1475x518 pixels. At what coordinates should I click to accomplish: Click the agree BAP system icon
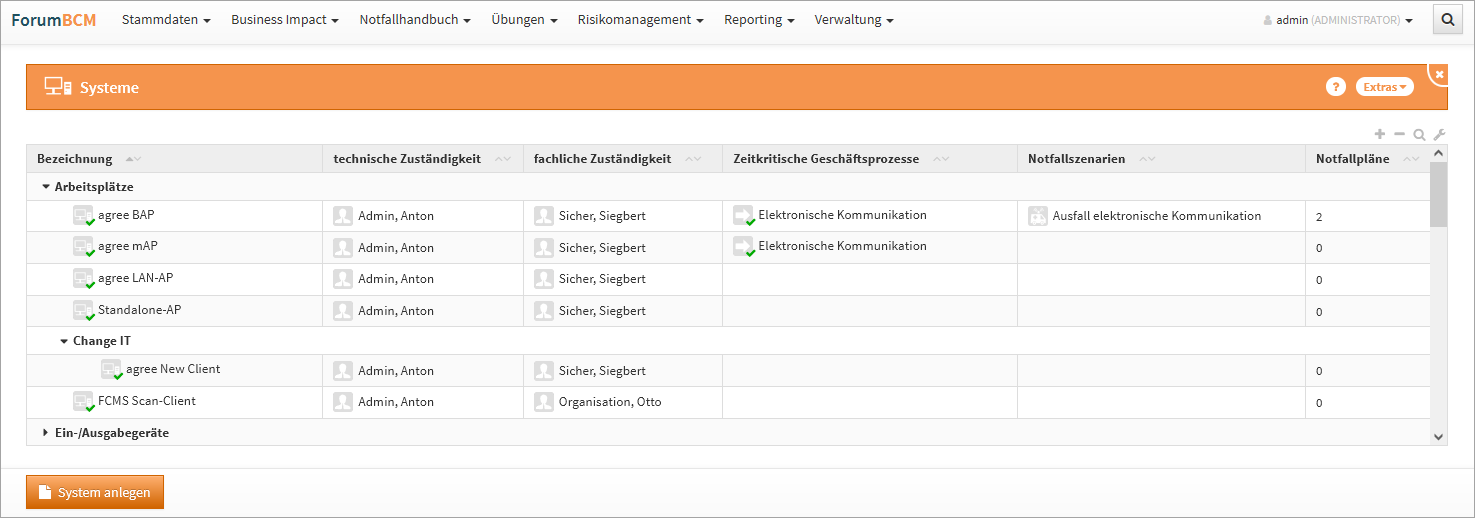point(84,216)
